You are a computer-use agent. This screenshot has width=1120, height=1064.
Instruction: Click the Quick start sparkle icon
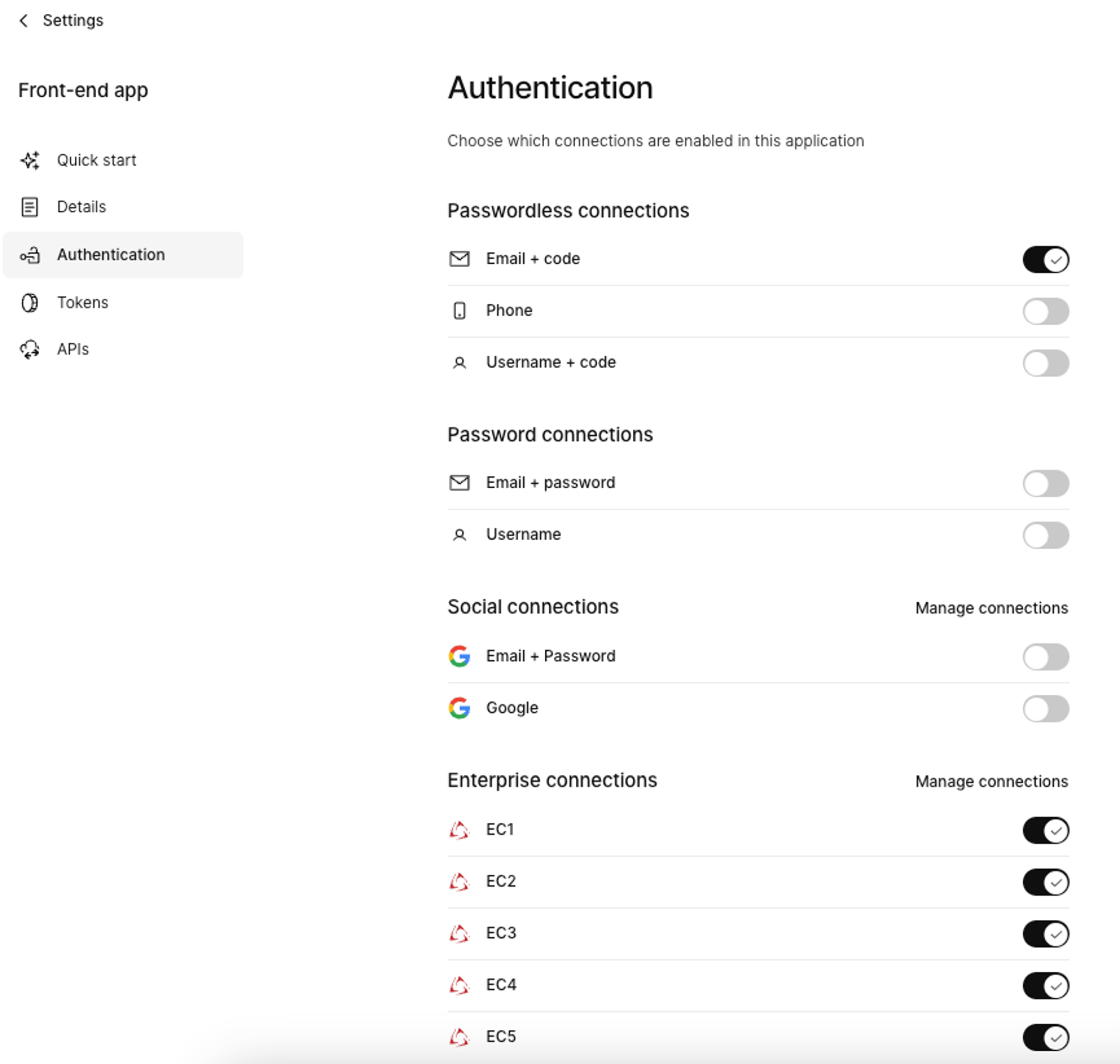coord(30,160)
